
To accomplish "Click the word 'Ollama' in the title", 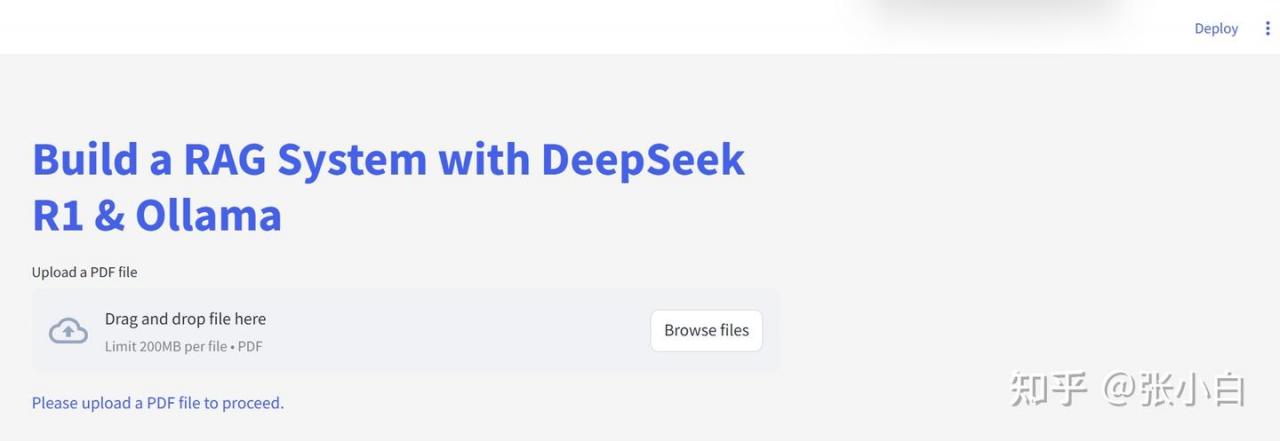I will pos(208,215).
